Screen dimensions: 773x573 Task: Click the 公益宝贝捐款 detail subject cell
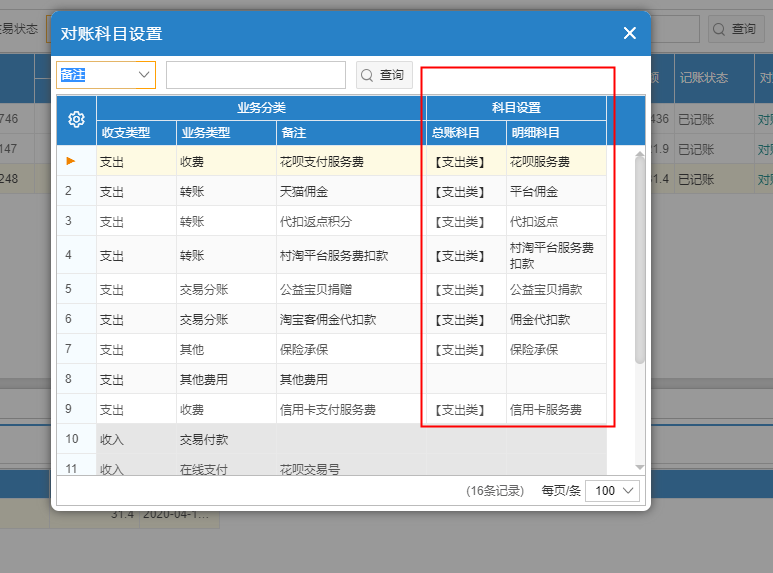click(556, 289)
